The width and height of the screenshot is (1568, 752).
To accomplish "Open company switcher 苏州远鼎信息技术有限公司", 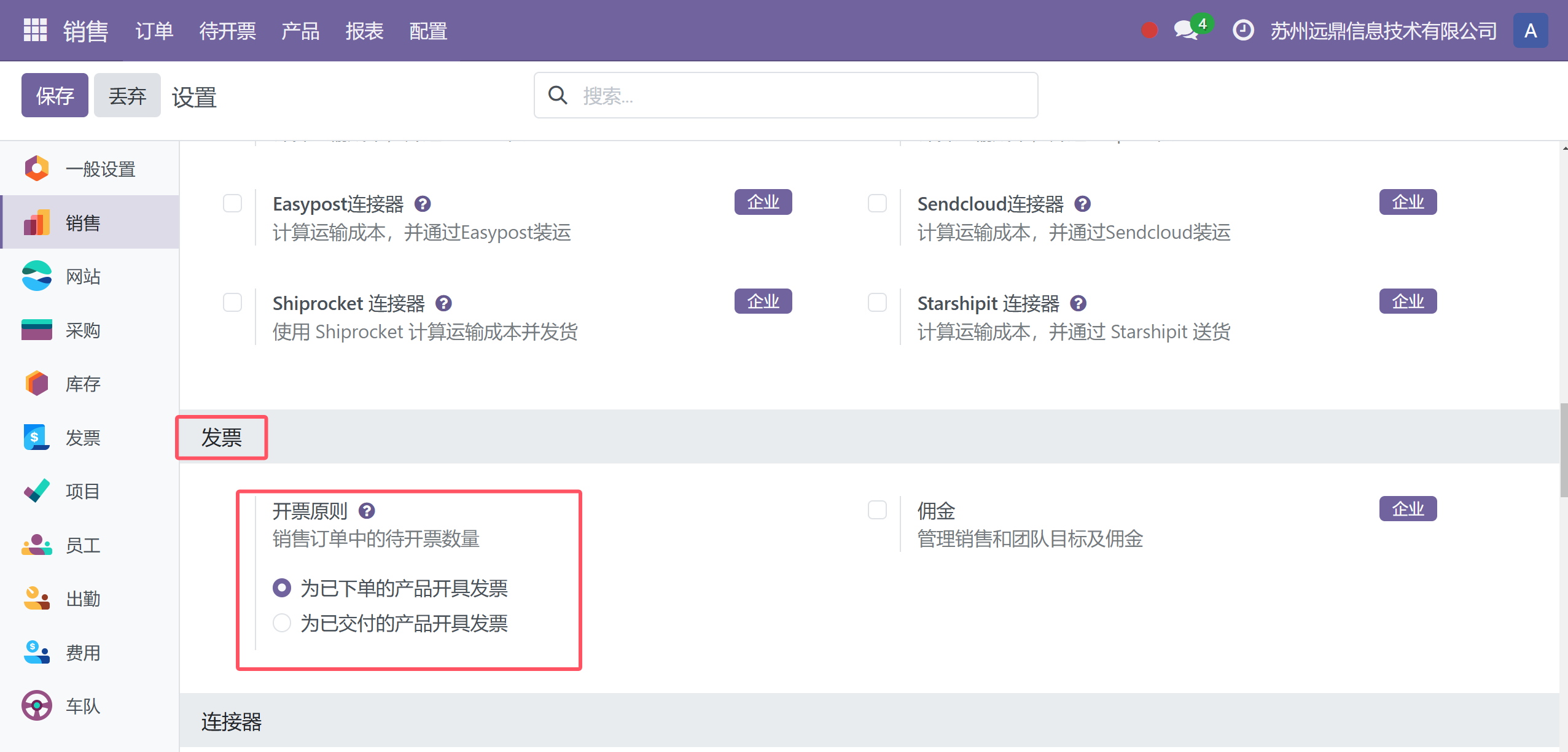I will click(x=1383, y=31).
